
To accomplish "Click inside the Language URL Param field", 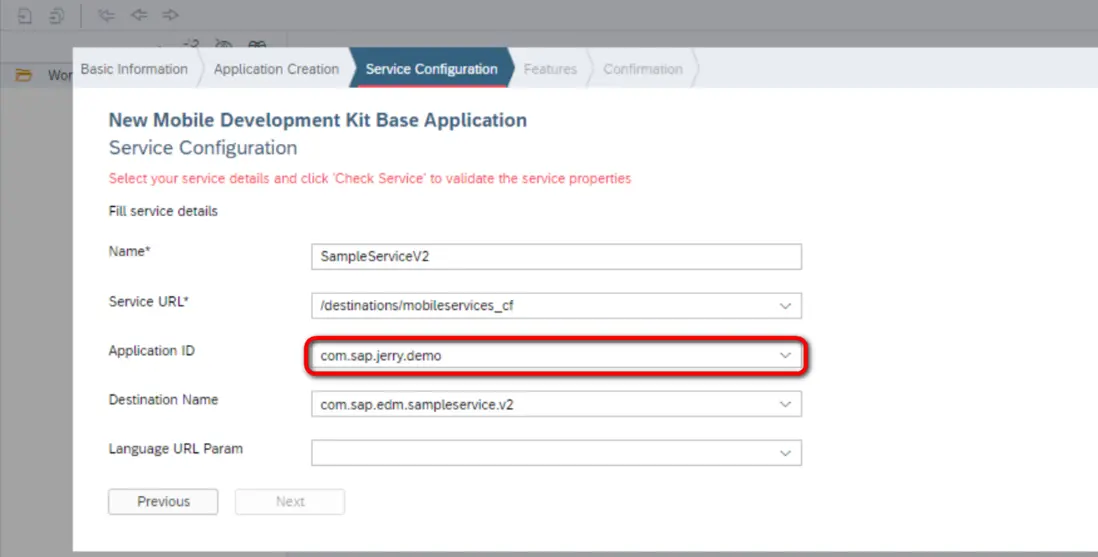I will point(540,453).
